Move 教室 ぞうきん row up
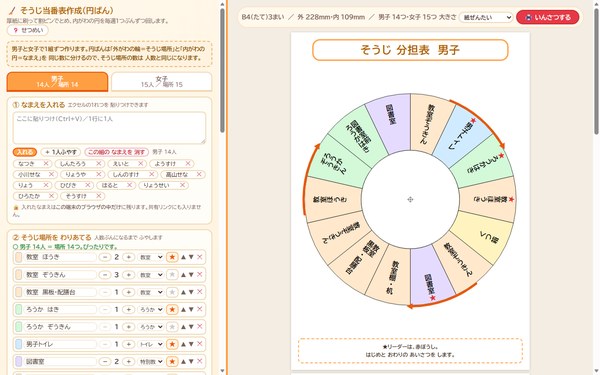The height and width of the screenshot is (375, 600). pos(183,274)
